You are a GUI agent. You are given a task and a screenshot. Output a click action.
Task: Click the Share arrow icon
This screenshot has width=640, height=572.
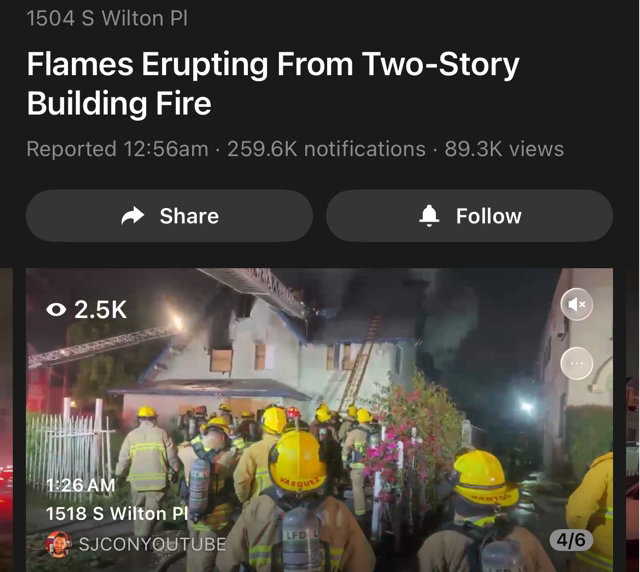click(x=133, y=216)
